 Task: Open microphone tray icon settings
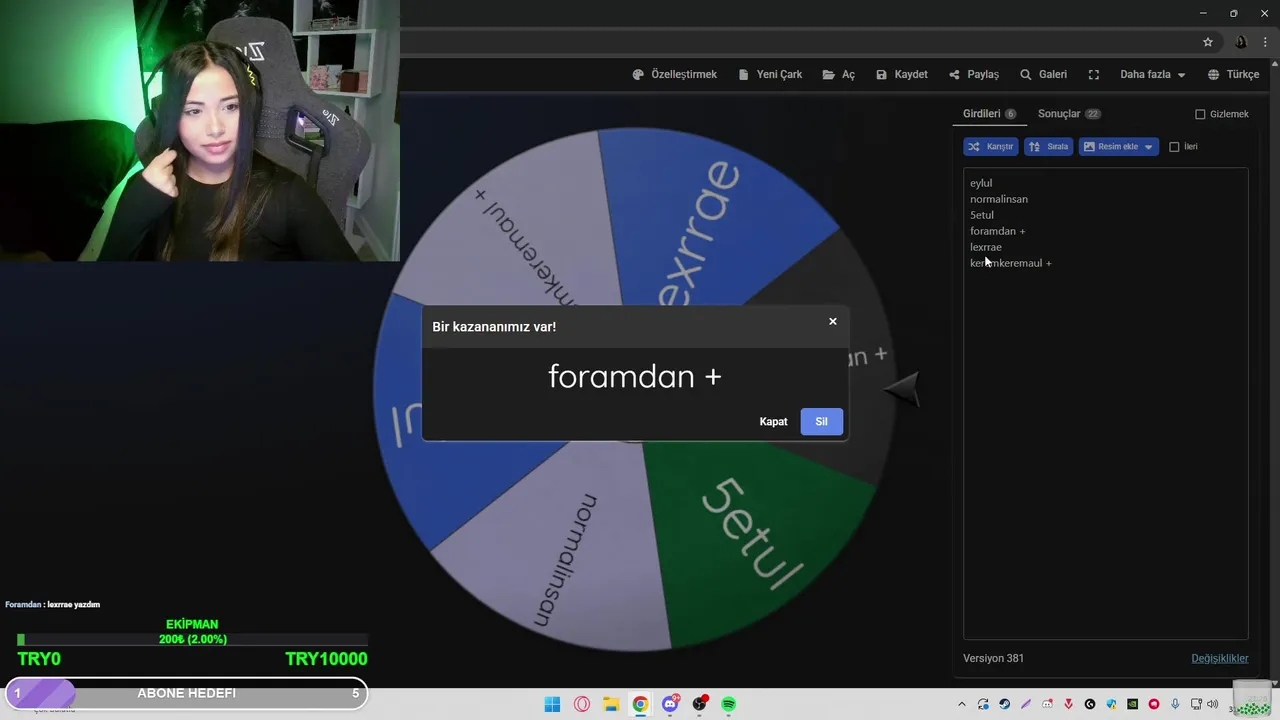1175,704
